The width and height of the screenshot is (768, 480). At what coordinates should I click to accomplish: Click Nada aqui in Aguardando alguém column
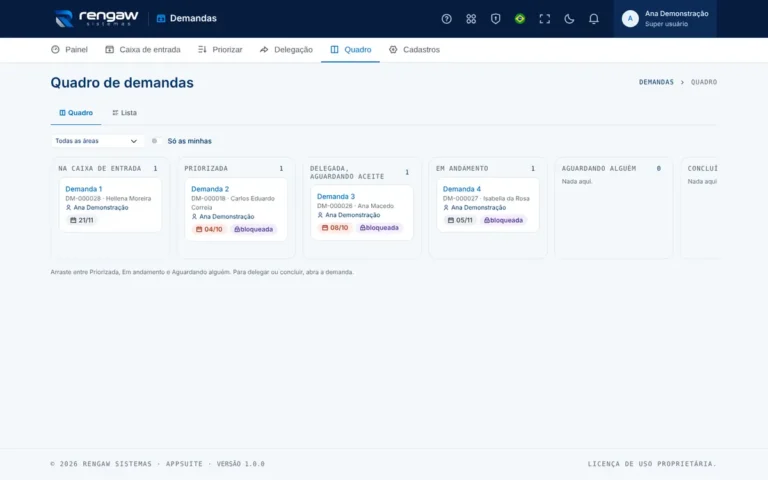pyautogui.click(x=577, y=181)
